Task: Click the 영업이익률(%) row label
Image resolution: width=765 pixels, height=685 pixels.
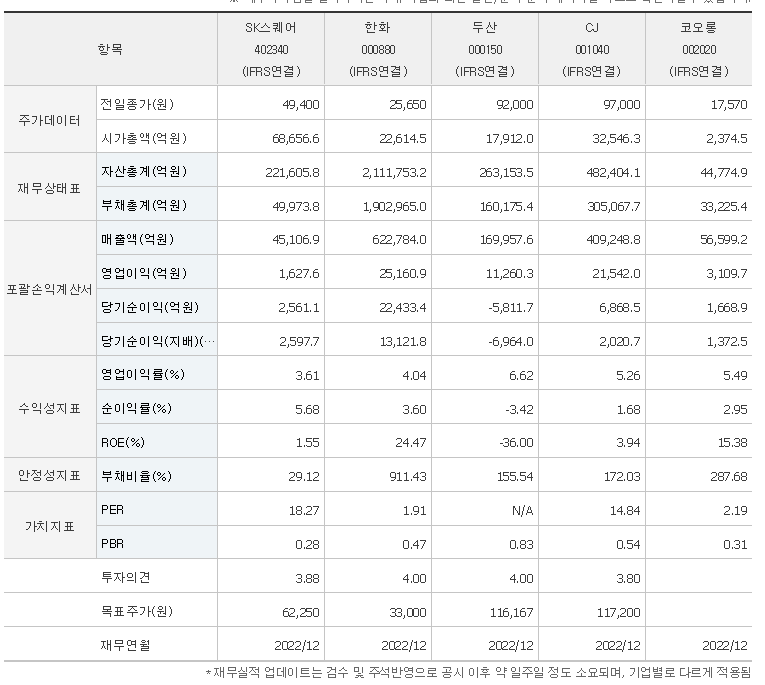Action: pyautogui.click(x=143, y=374)
